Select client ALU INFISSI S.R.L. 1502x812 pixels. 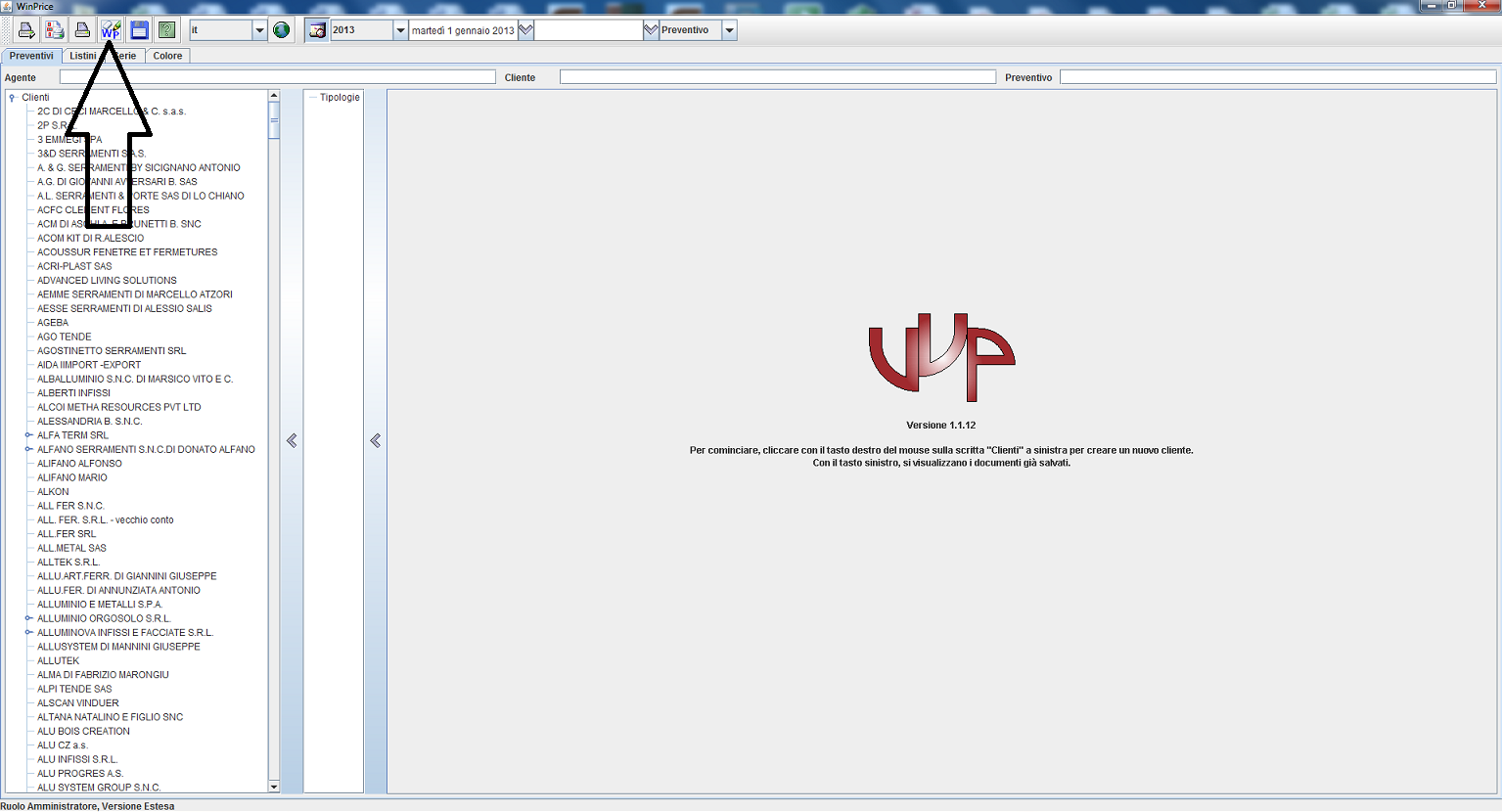[77, 759]
